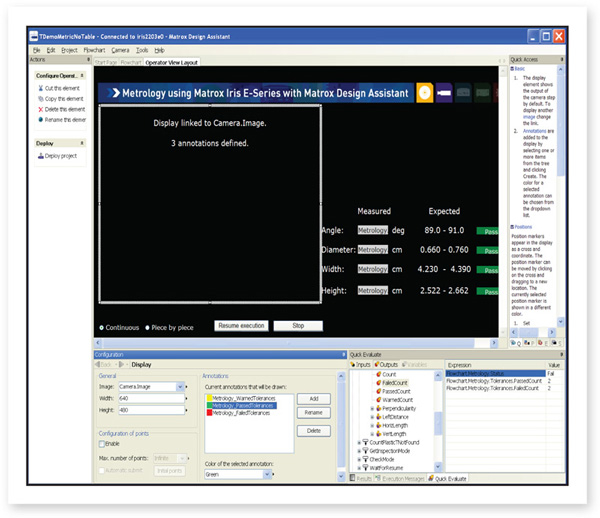Open the Project menu
The width and height of the screenshot is (600, 518).
pyautogui.click(x=69, y=50)
